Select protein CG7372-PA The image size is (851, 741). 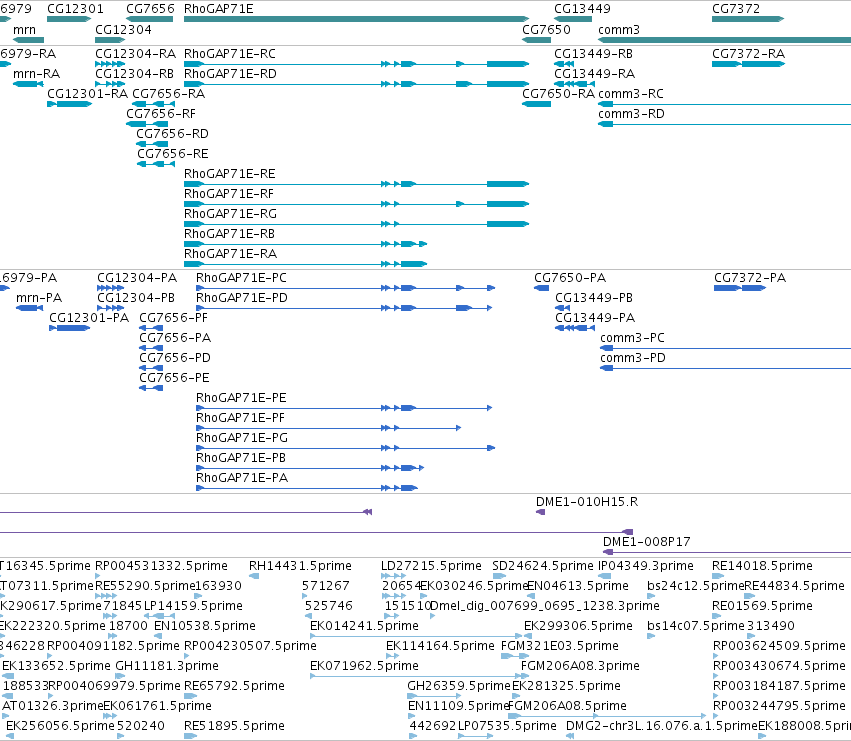click(x=740, y=288)
